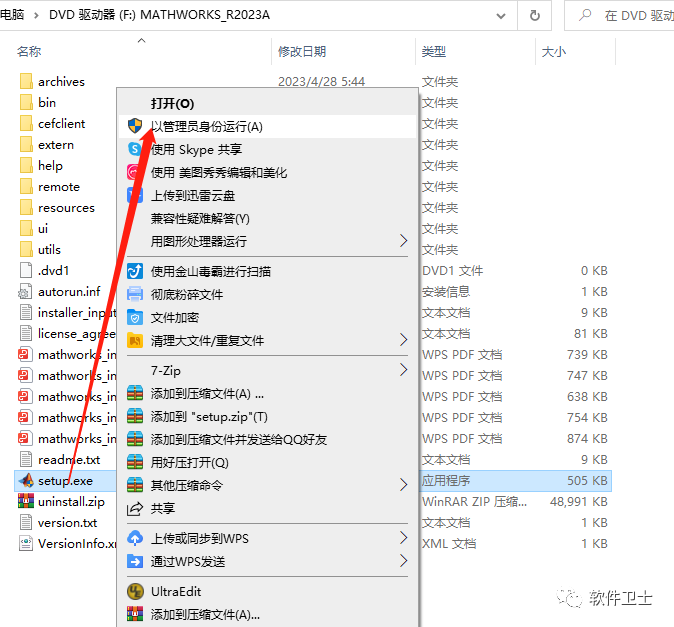Click the icon beside 用好压打开(Q)
This screenshot has width=674, height=627.
pyautogui.click(x=135, y=462)
